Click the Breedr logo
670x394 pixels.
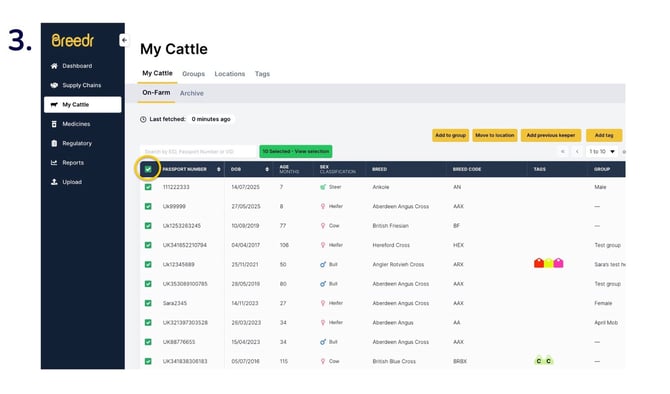pyautogui.click(x=72, y=41)
